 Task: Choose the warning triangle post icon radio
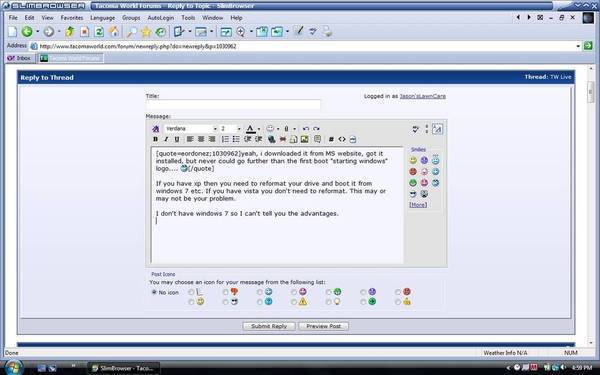click(293, 302)
